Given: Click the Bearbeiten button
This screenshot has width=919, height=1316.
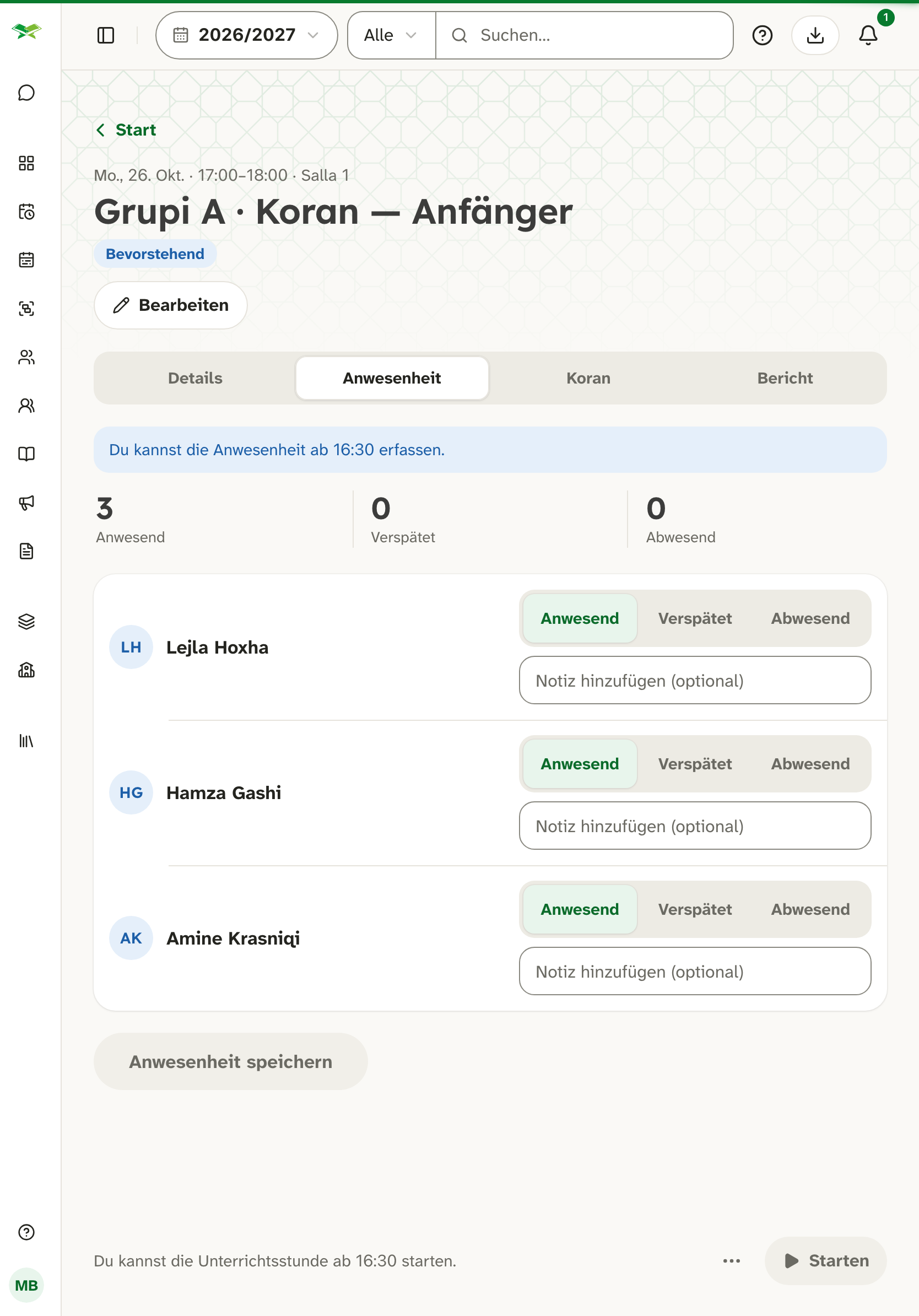Looking at the screenshot, I should click(171, 305).
